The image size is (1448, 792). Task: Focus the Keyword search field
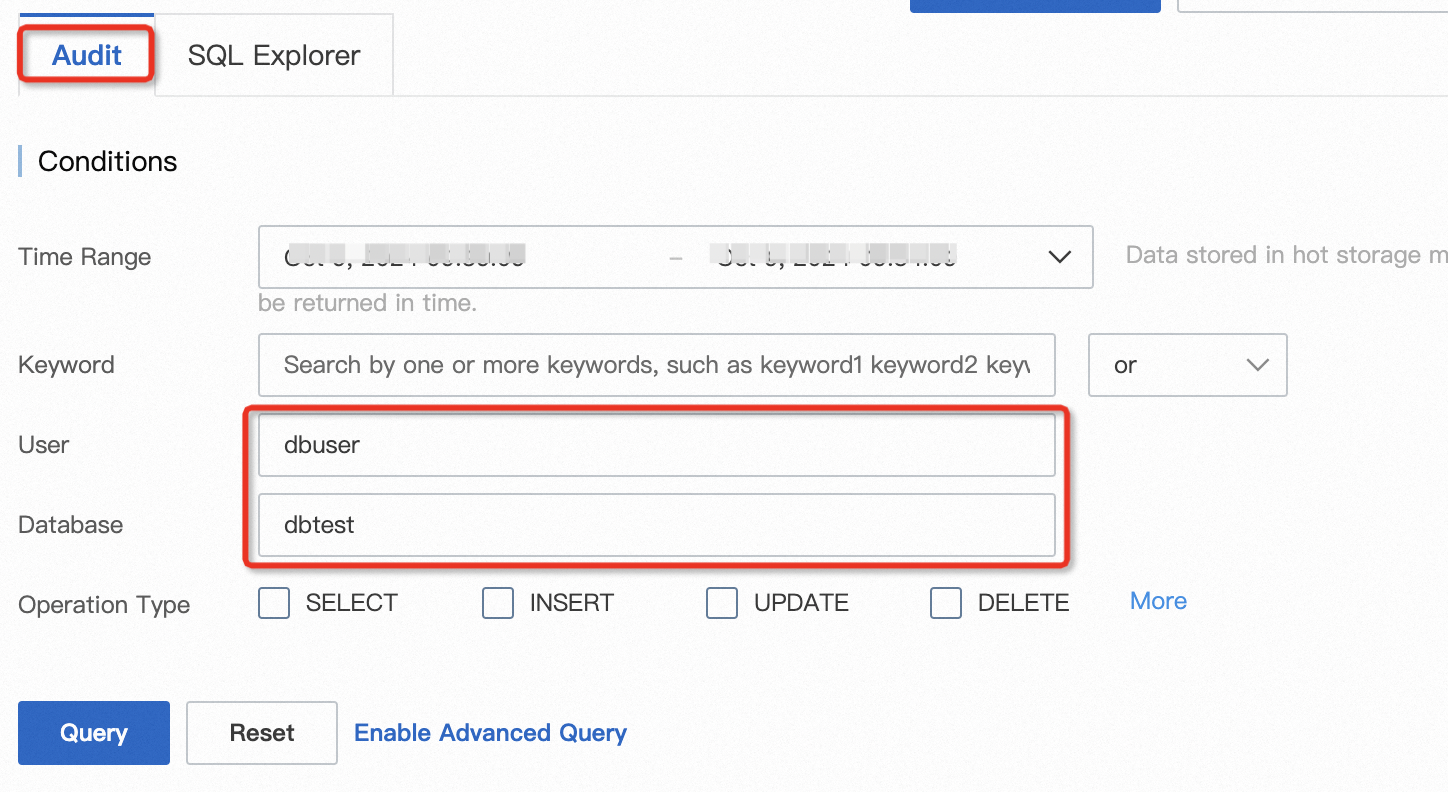pos(656,365)
